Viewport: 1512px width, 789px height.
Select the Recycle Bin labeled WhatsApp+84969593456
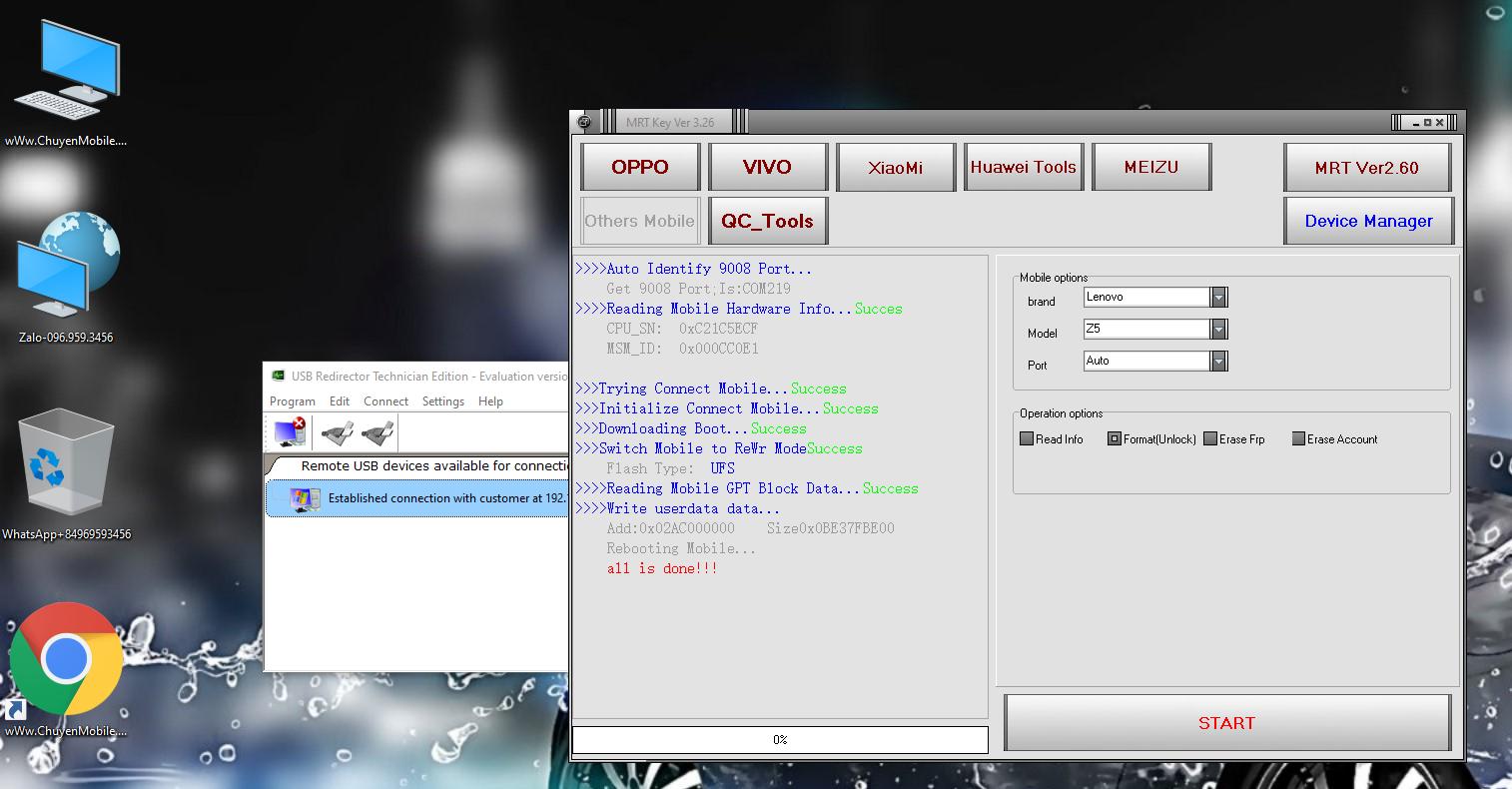click(66, 474)
